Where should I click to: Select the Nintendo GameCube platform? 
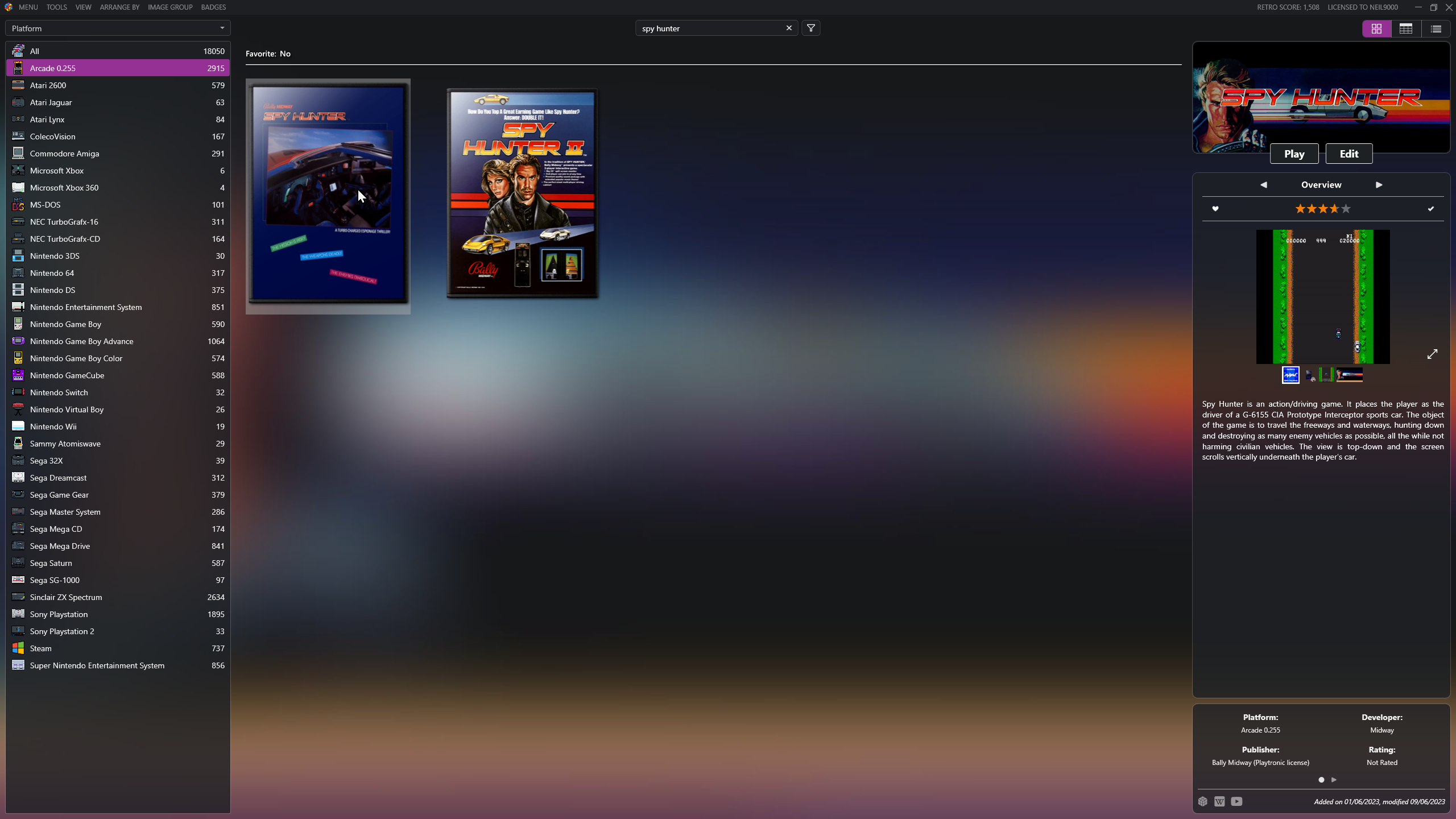(118, 375)
